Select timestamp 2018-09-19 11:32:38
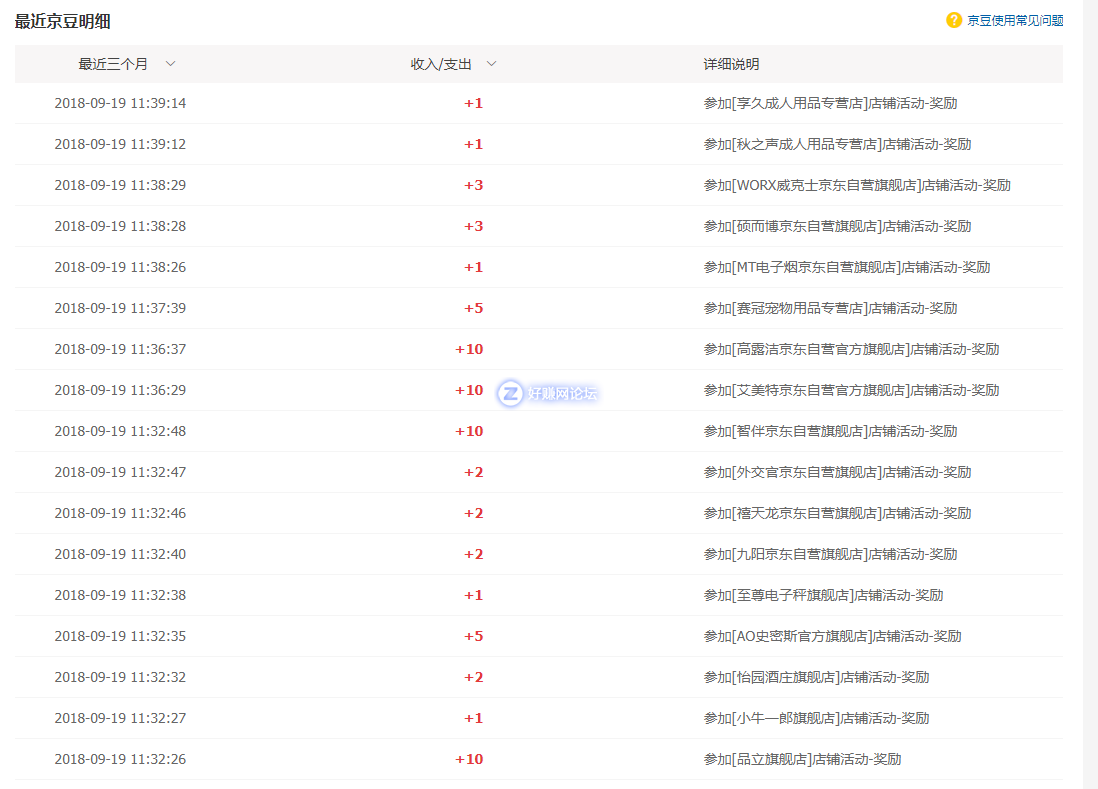The height and width of the screenshot is (789, 1098). tap(120, 595)
